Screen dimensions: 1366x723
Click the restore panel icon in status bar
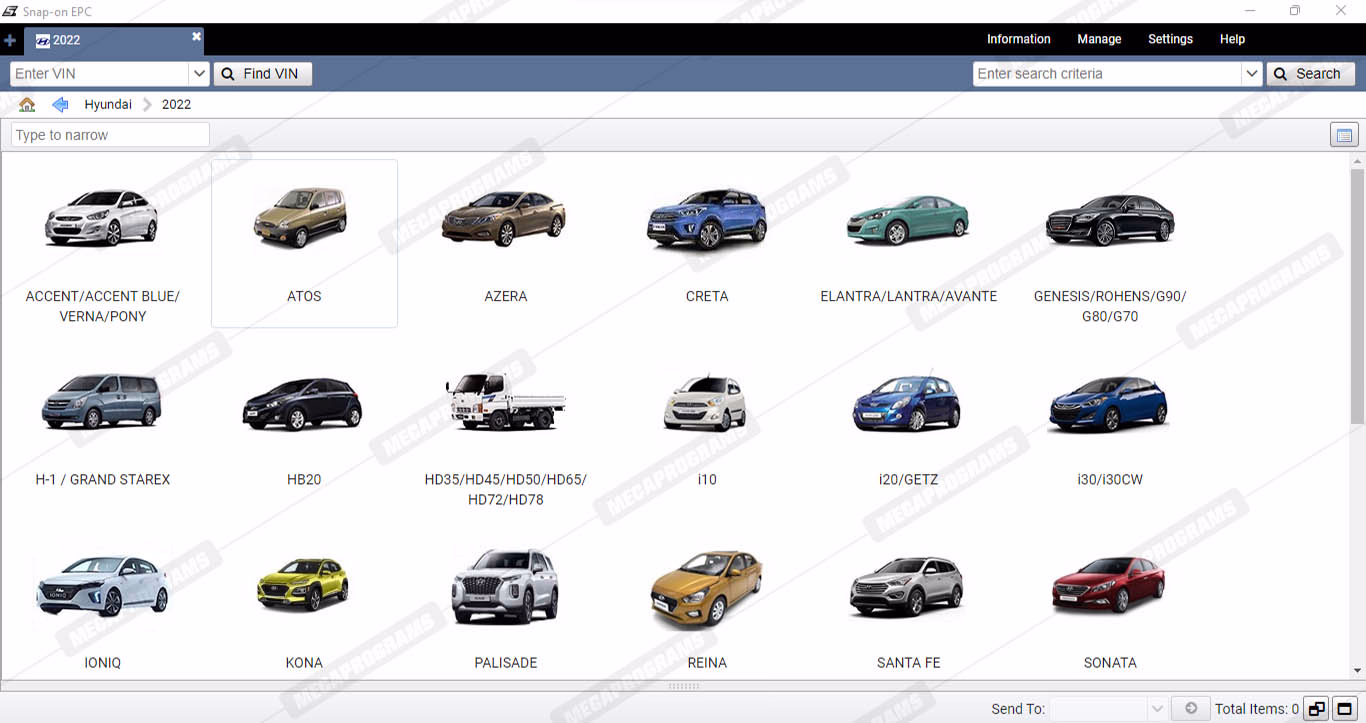(x=1316, y=709)
